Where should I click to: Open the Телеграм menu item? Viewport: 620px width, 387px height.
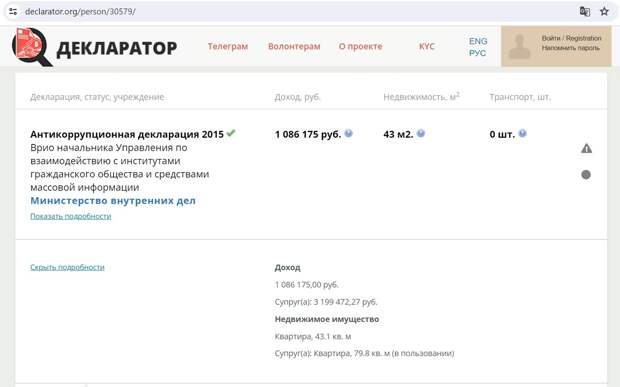pos(228,46)
